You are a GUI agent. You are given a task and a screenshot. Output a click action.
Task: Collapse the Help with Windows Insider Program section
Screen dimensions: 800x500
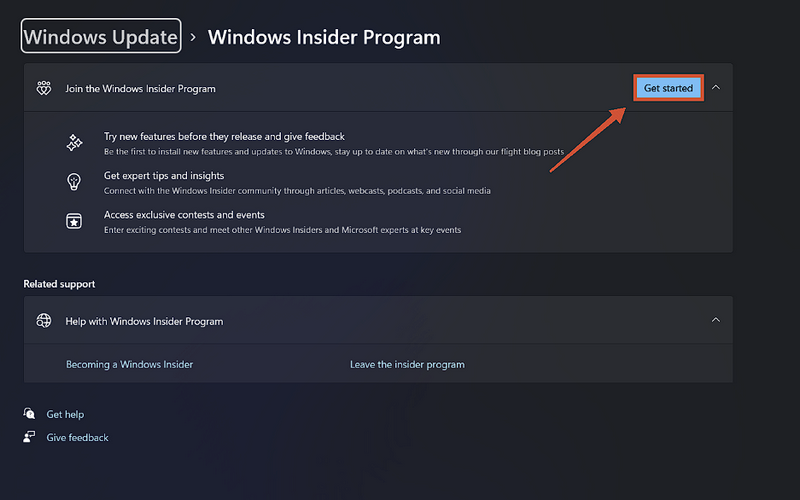pyautogui.click(x=716, y=320)
